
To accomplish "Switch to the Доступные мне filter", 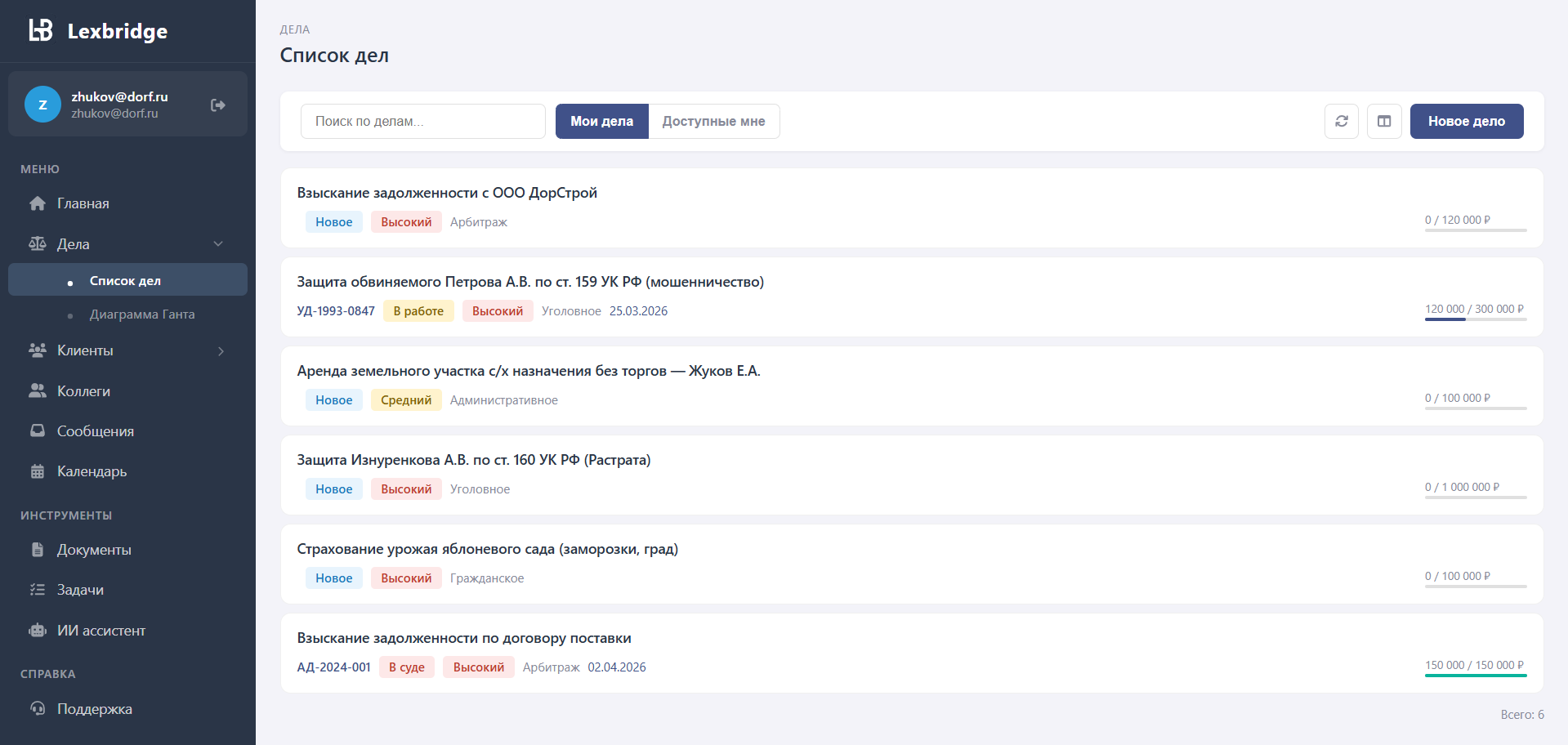I will 713,121.
